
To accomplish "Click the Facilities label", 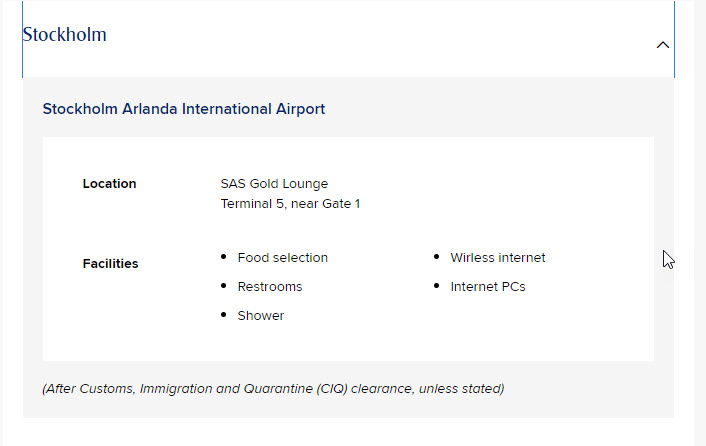I will pos(110,264).
